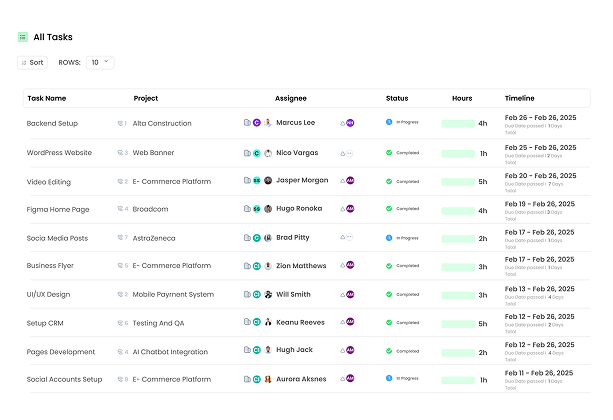Click the hours progress bar for Video Editing
Screen dimensions: 613x420
(458, 181)
